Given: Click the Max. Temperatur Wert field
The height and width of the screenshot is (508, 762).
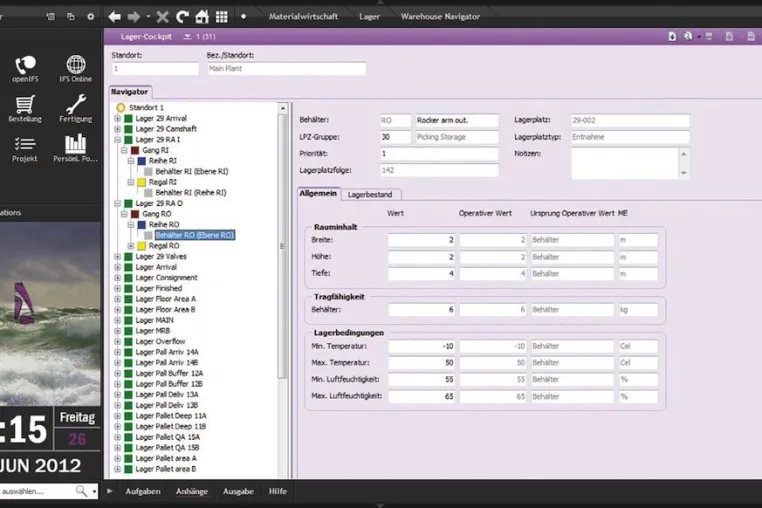Looking at the screenshot, I should coord(421,363).
